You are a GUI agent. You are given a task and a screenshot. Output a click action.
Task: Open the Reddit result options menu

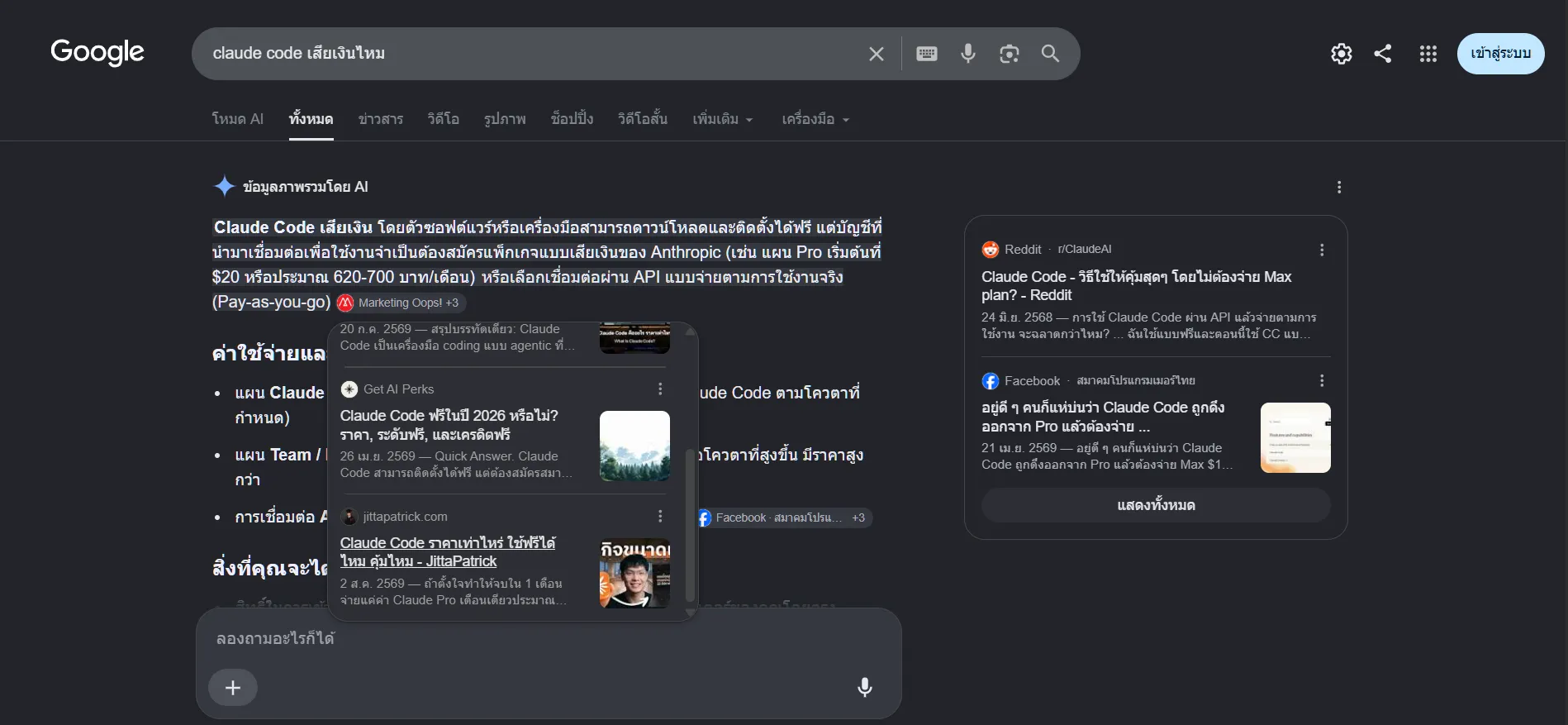click(x=1322, y=250)
